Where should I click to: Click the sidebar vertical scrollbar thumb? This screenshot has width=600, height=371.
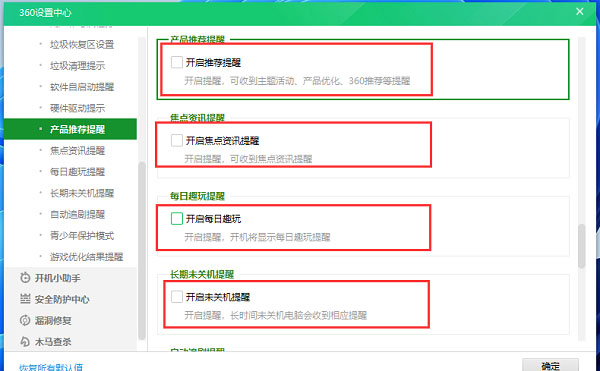[142, 251]
